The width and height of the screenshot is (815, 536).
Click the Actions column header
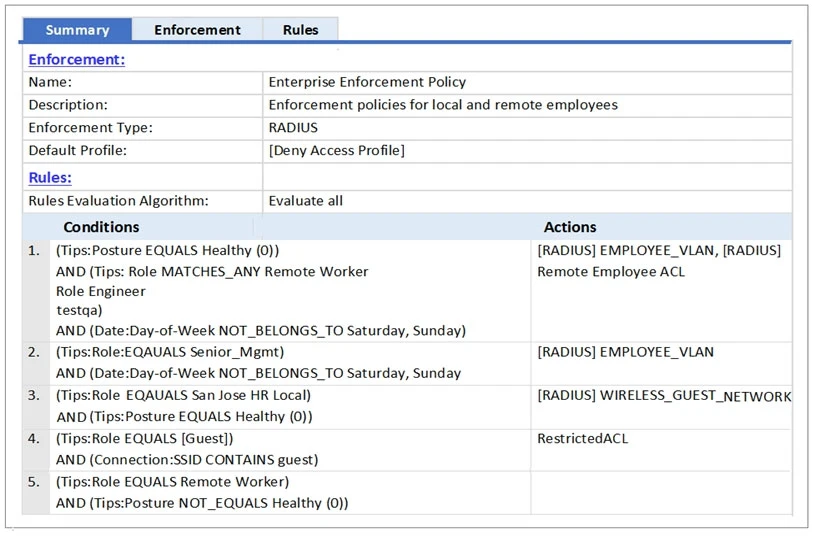point(570,227)
